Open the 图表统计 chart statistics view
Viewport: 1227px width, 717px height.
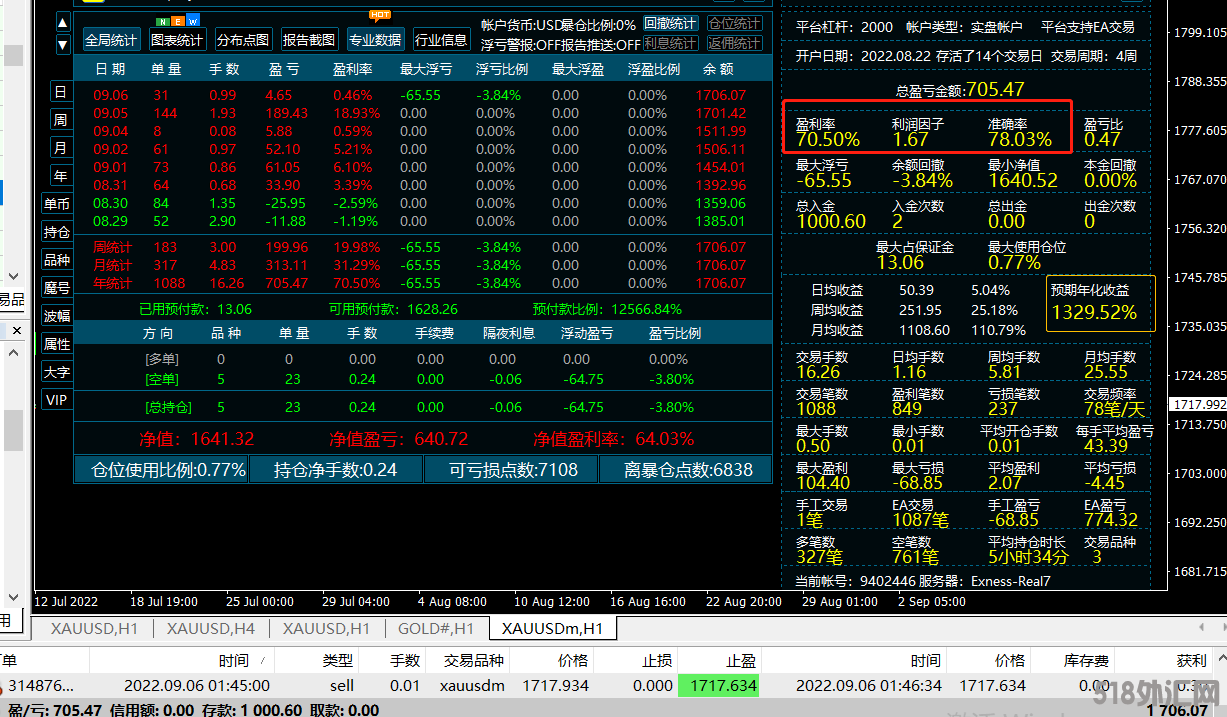[177, 40]
